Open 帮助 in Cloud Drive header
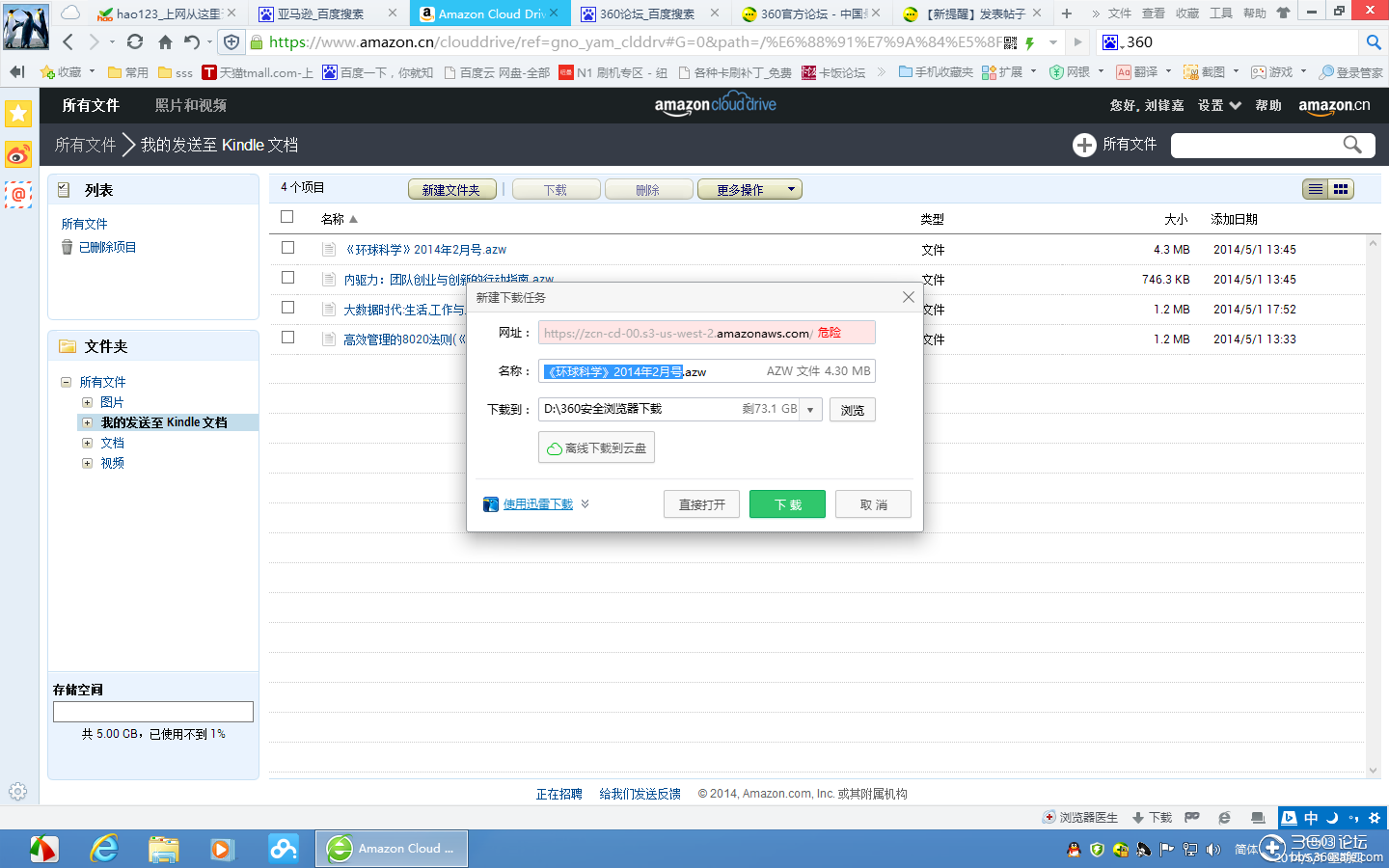The width and height of the screenshot is (1389, 868). (1268, 105)
